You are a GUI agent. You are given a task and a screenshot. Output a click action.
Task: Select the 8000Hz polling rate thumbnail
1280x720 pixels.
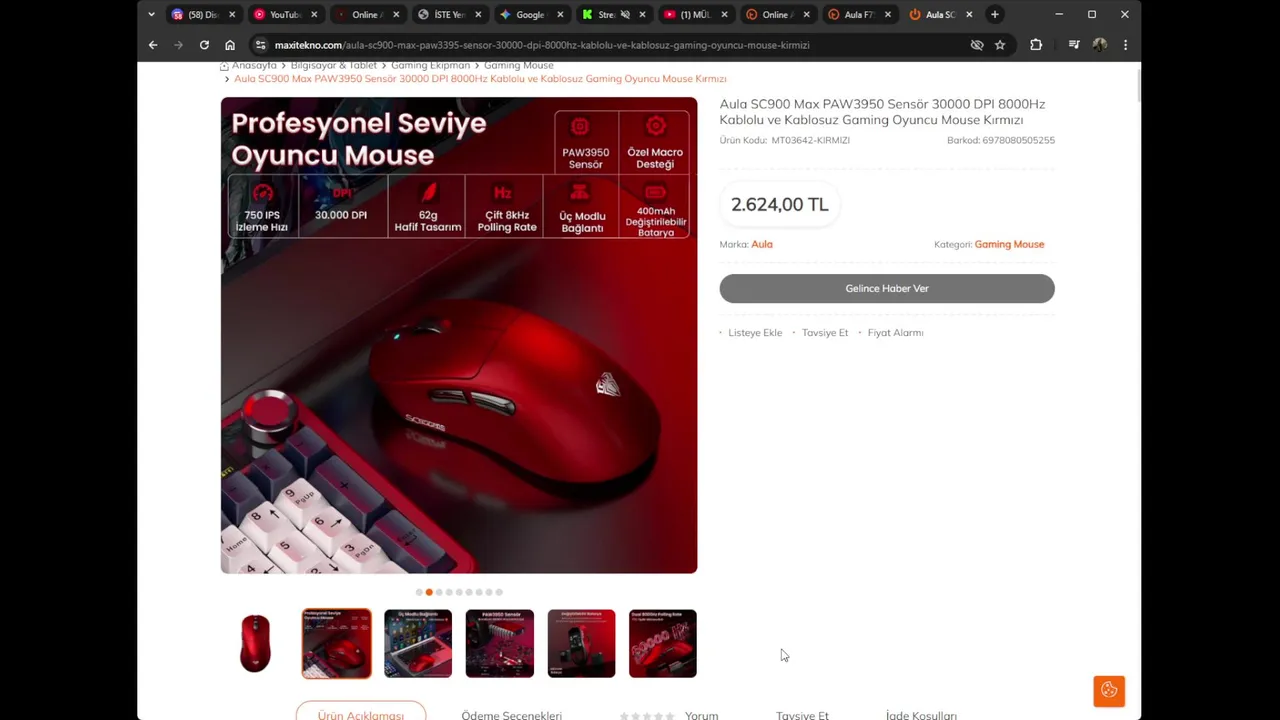662,643
